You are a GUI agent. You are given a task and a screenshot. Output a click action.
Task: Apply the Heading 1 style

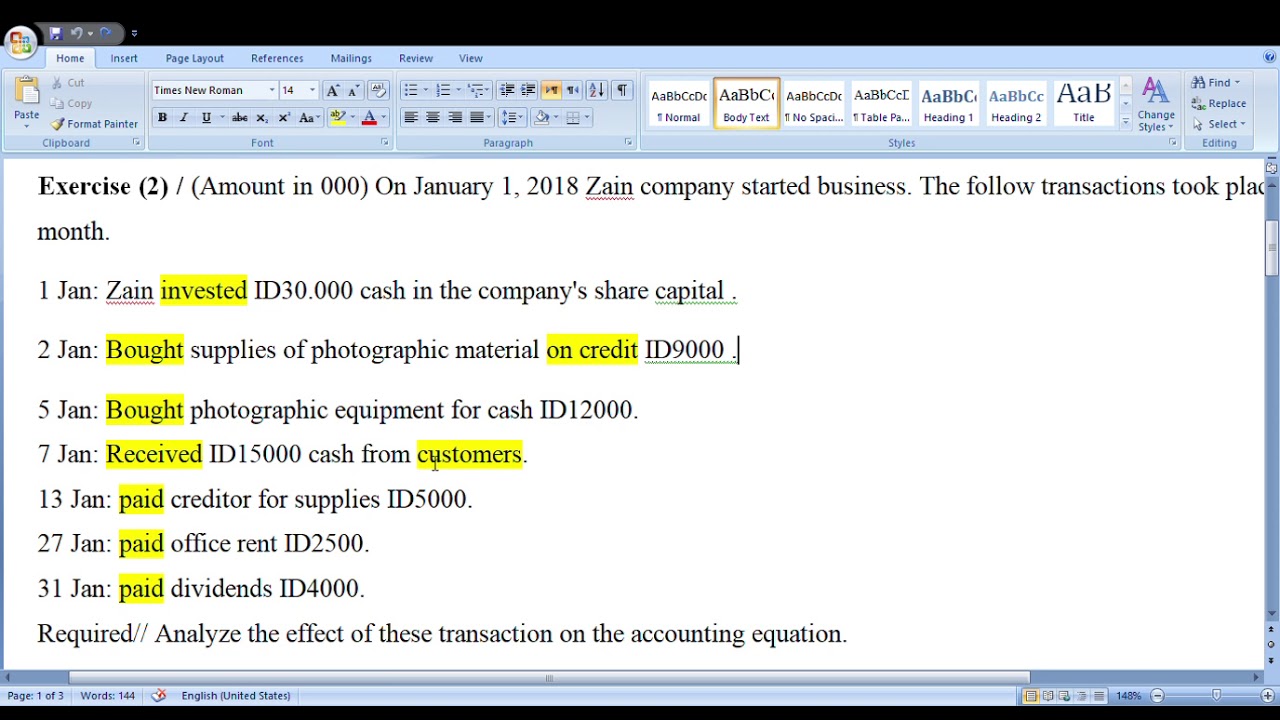[x=948, y=103]
